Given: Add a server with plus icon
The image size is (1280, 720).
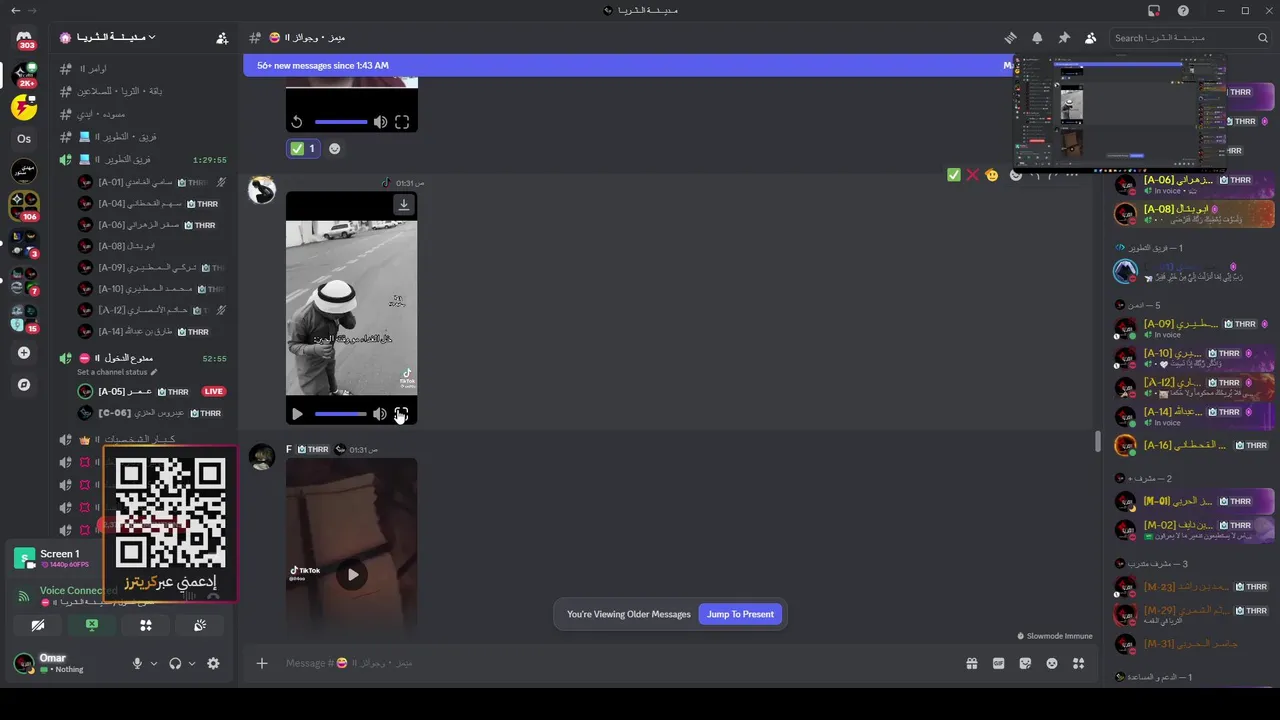Looking at the screenshot, I should point(24,352).
